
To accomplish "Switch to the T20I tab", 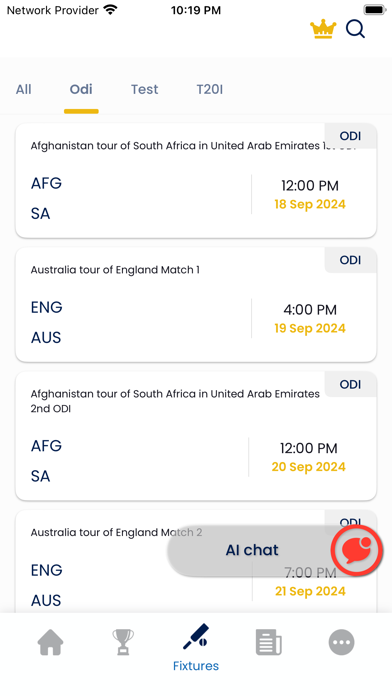I will coord(210,89).
